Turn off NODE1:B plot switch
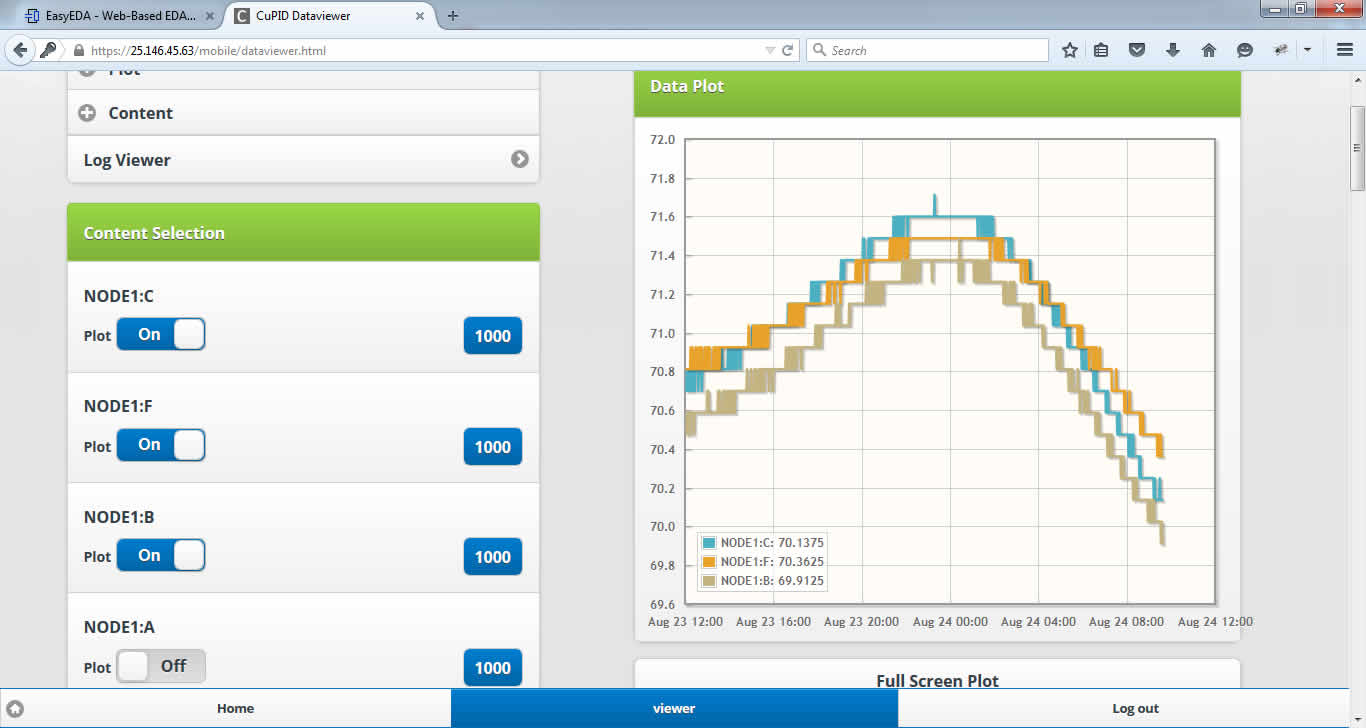Viewport: 1366px width, 728px height. point(161,555)
